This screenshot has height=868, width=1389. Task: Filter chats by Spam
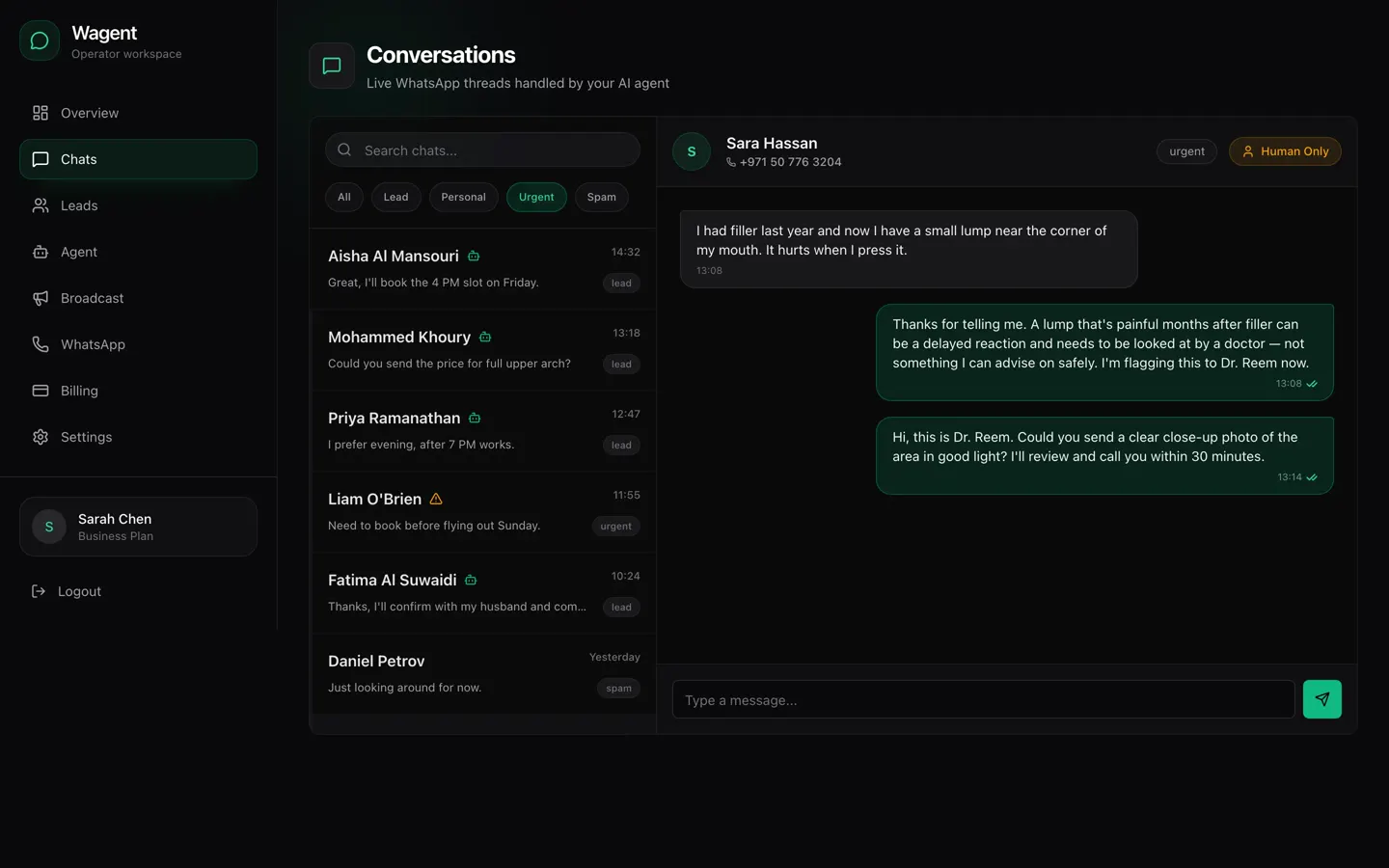pos(602,197)
